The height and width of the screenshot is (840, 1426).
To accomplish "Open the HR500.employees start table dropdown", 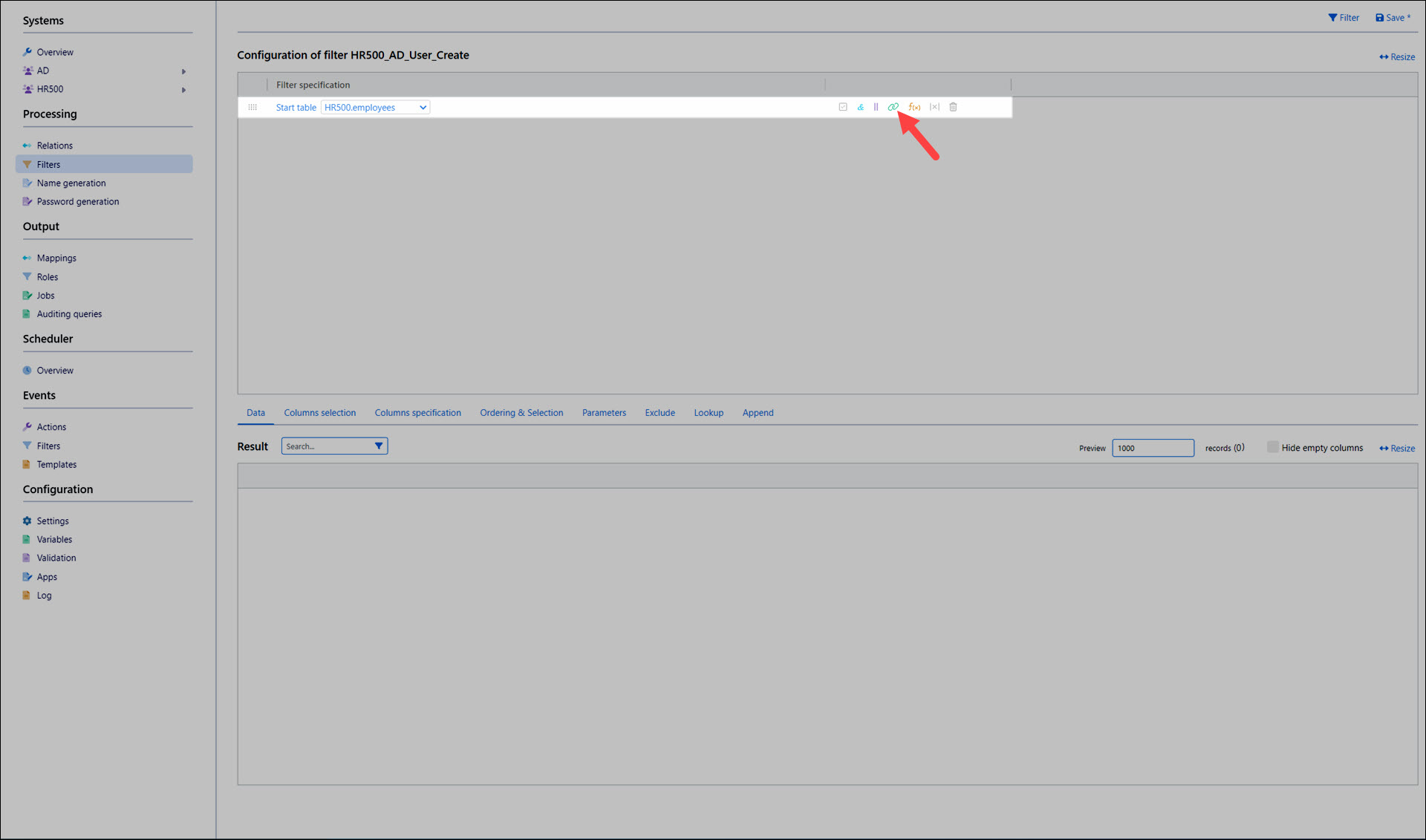I will pyautogui.click(x=376, y=107).
